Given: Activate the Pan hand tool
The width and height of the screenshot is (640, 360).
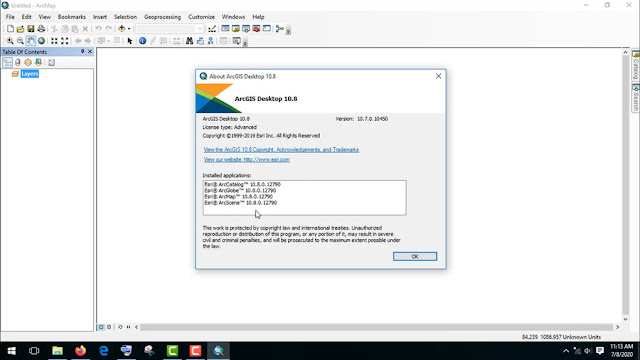Looking at the screenshot, I should coord(31,41).
